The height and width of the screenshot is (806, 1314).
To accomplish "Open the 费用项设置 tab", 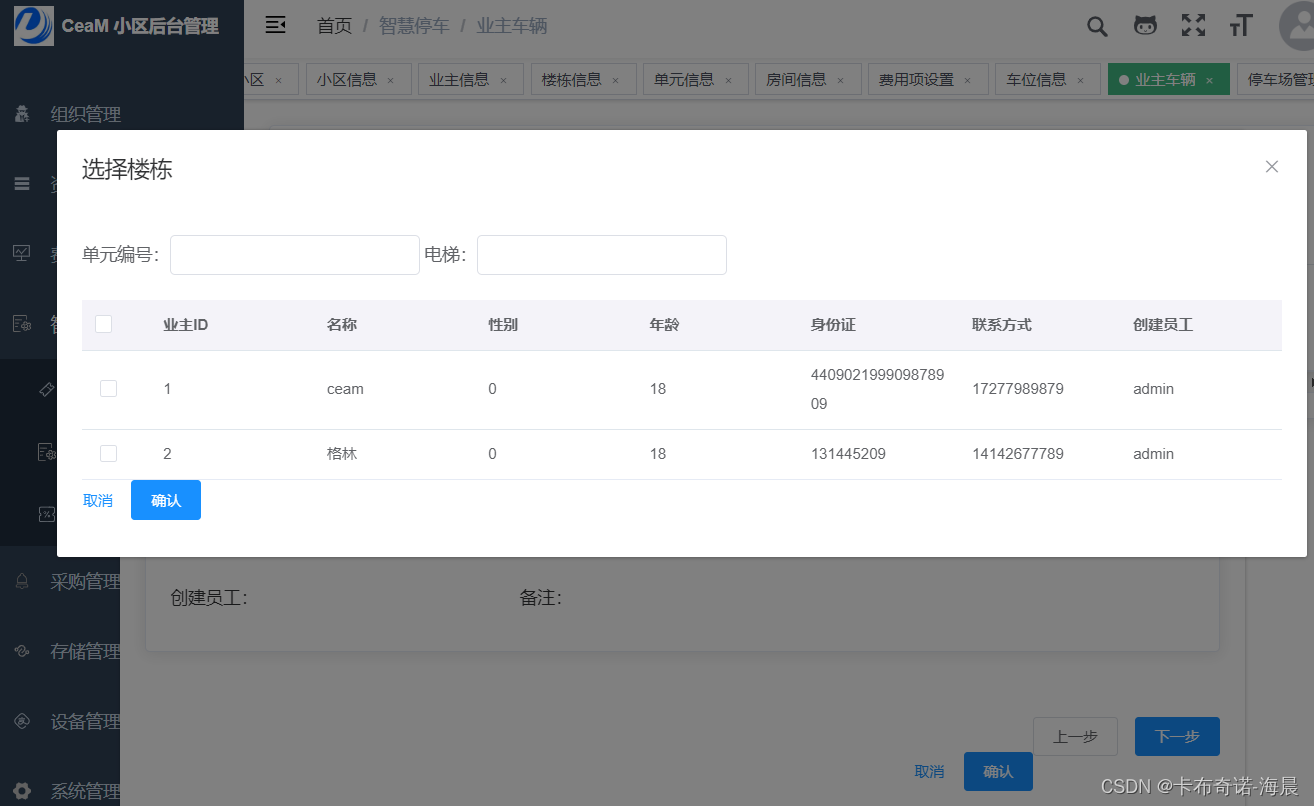I will click(916, 80).
